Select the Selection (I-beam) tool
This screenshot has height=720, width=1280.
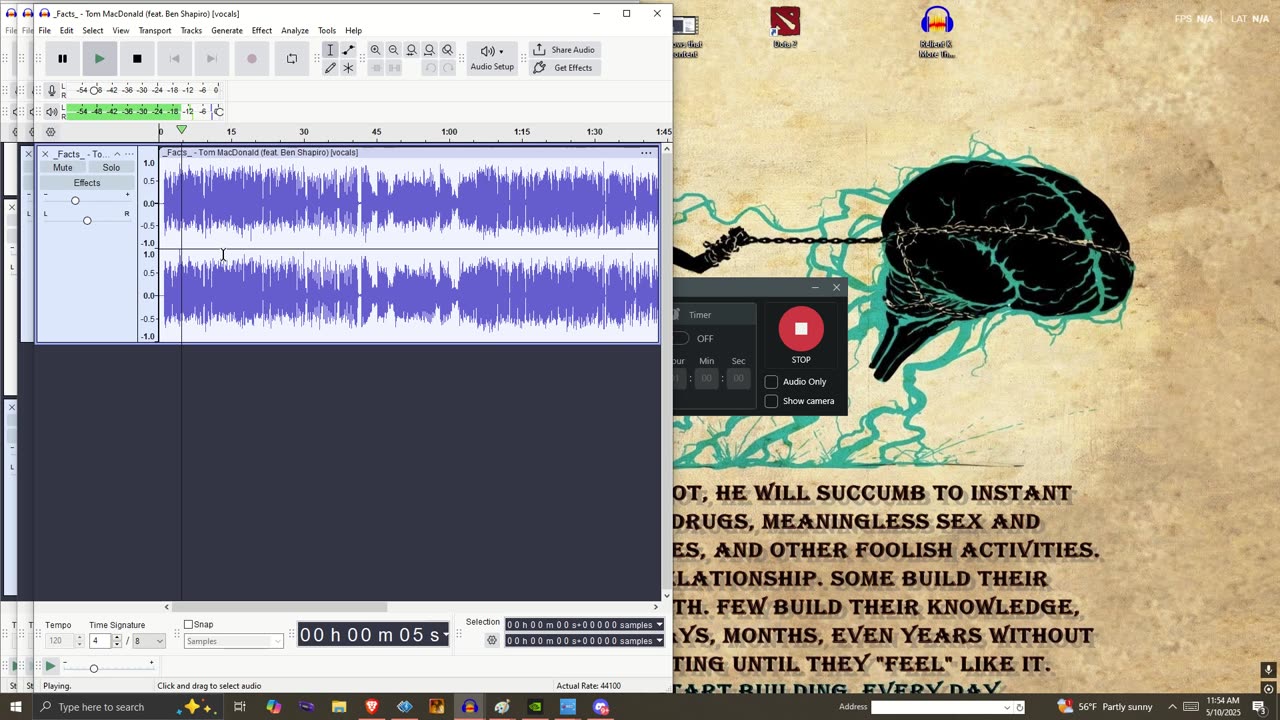(x=330, y=50)
